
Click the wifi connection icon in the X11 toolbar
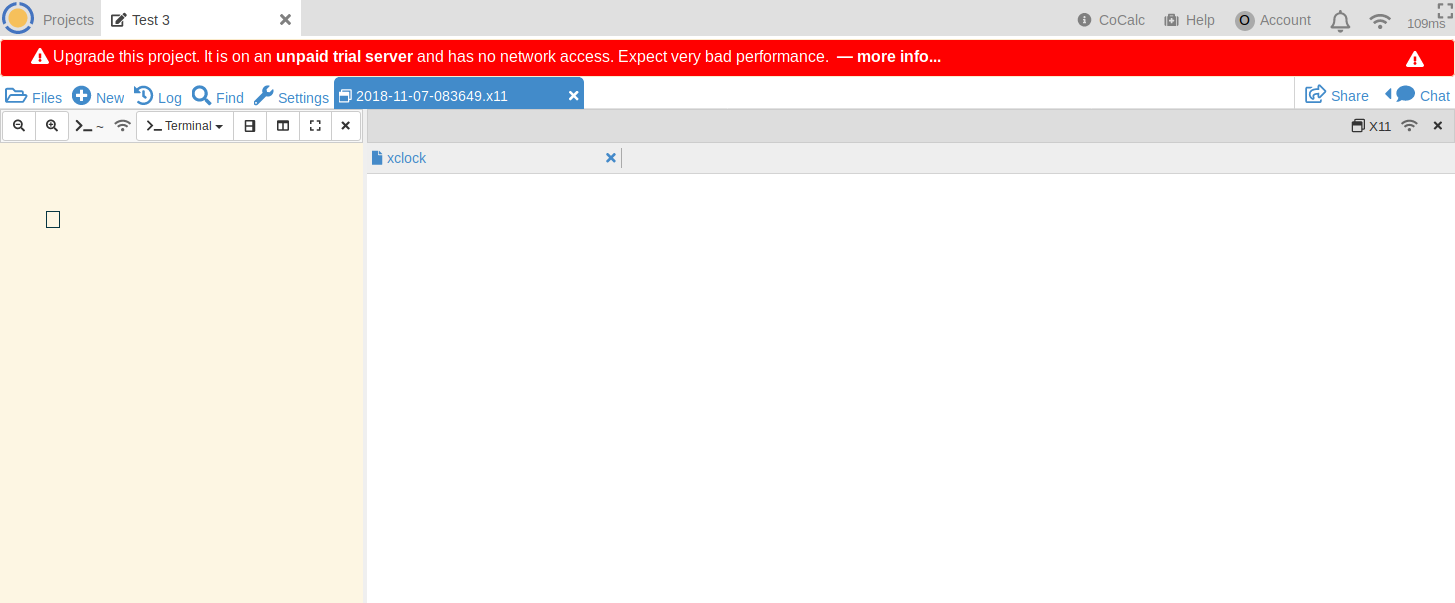[x=122, y=125]
